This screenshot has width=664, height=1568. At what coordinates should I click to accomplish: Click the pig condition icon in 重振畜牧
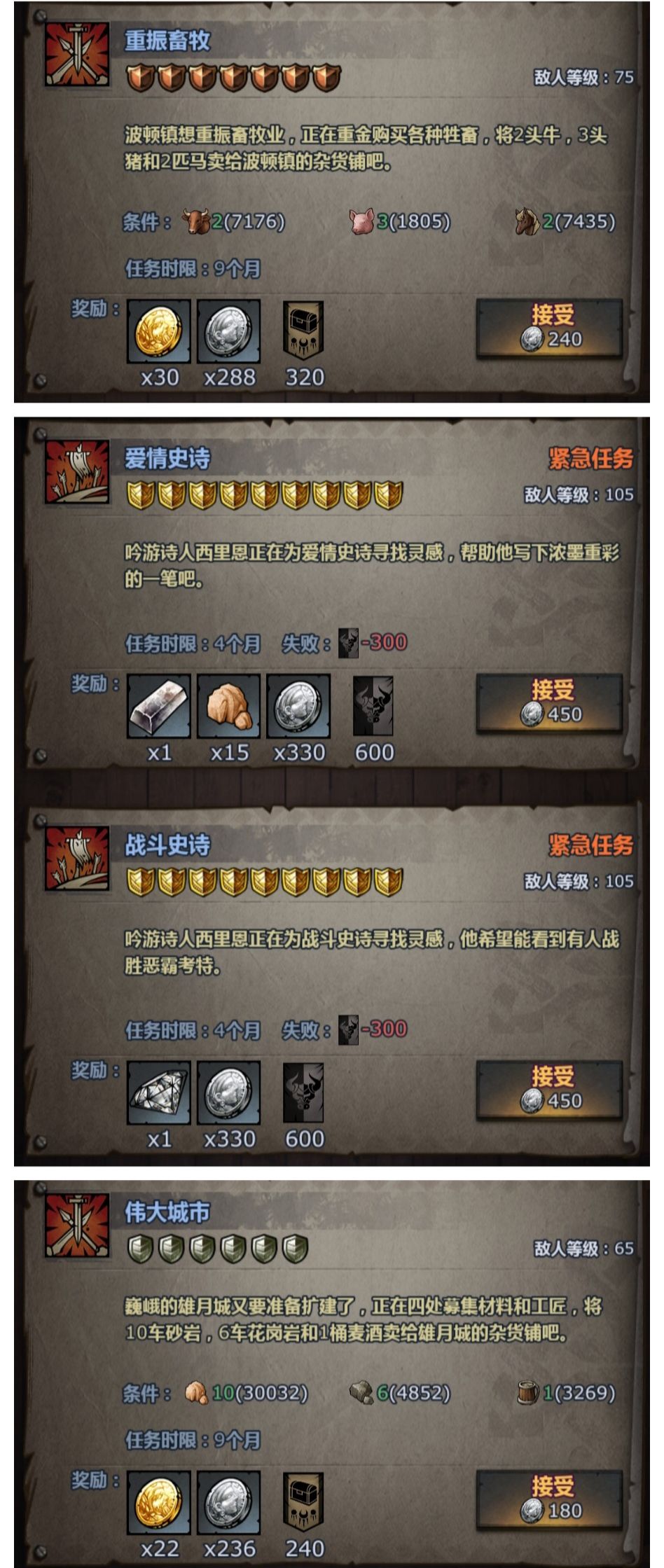tap(362, 221)
